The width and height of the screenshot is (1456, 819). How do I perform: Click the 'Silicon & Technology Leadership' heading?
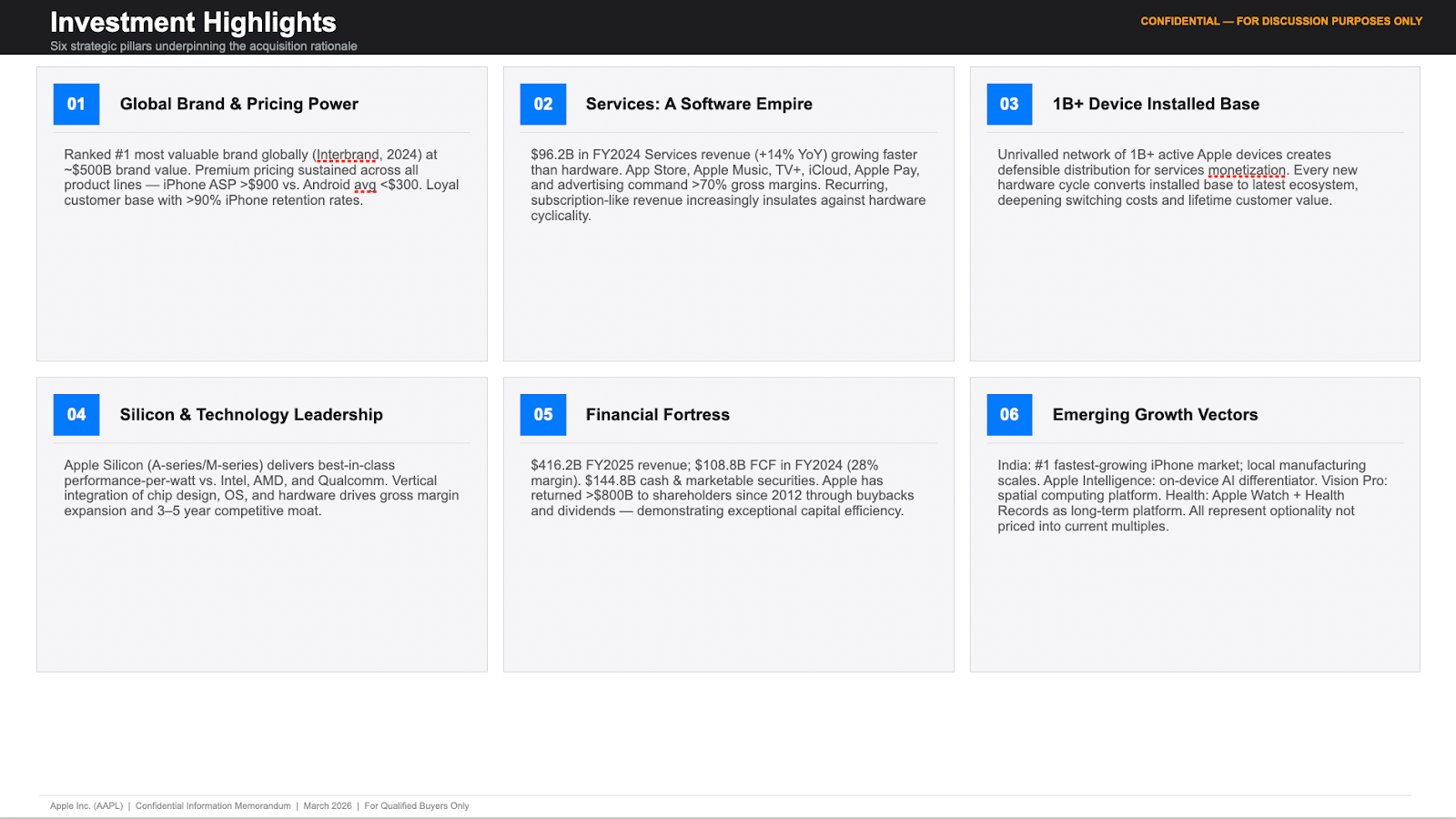click(251, 415)
